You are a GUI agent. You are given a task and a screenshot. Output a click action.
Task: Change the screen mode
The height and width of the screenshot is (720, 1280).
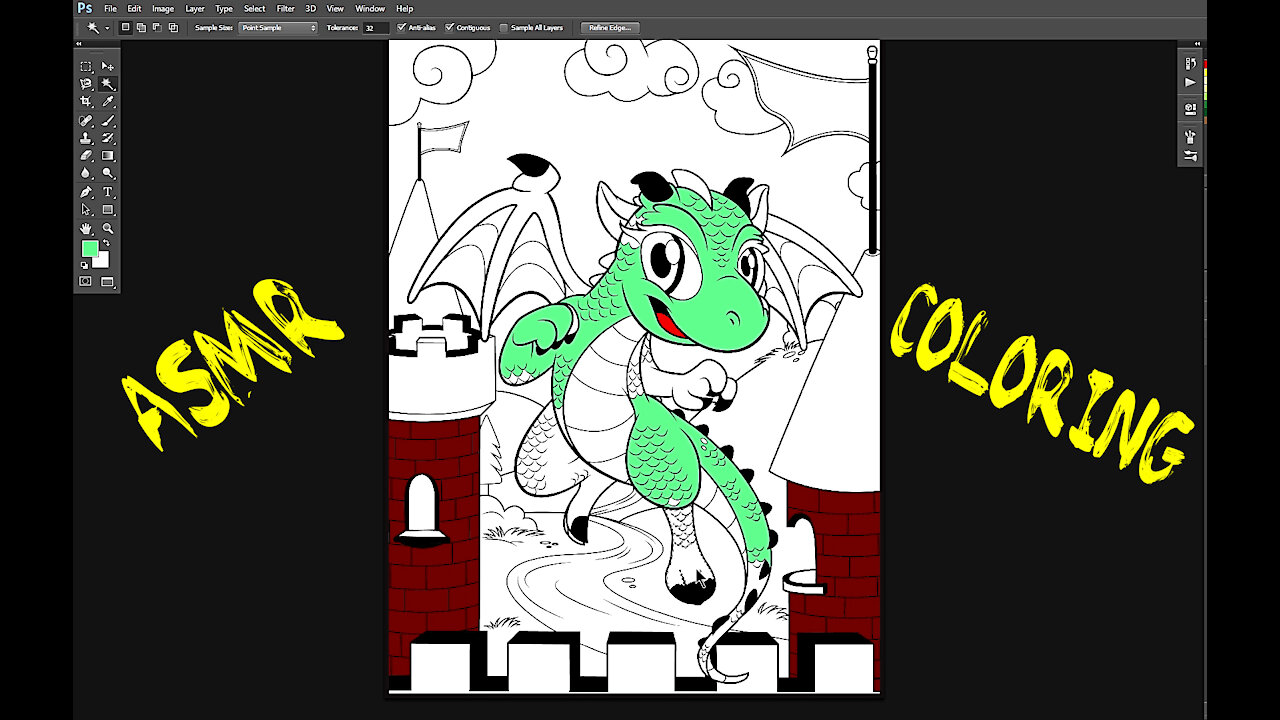click(x=108, y=282)
